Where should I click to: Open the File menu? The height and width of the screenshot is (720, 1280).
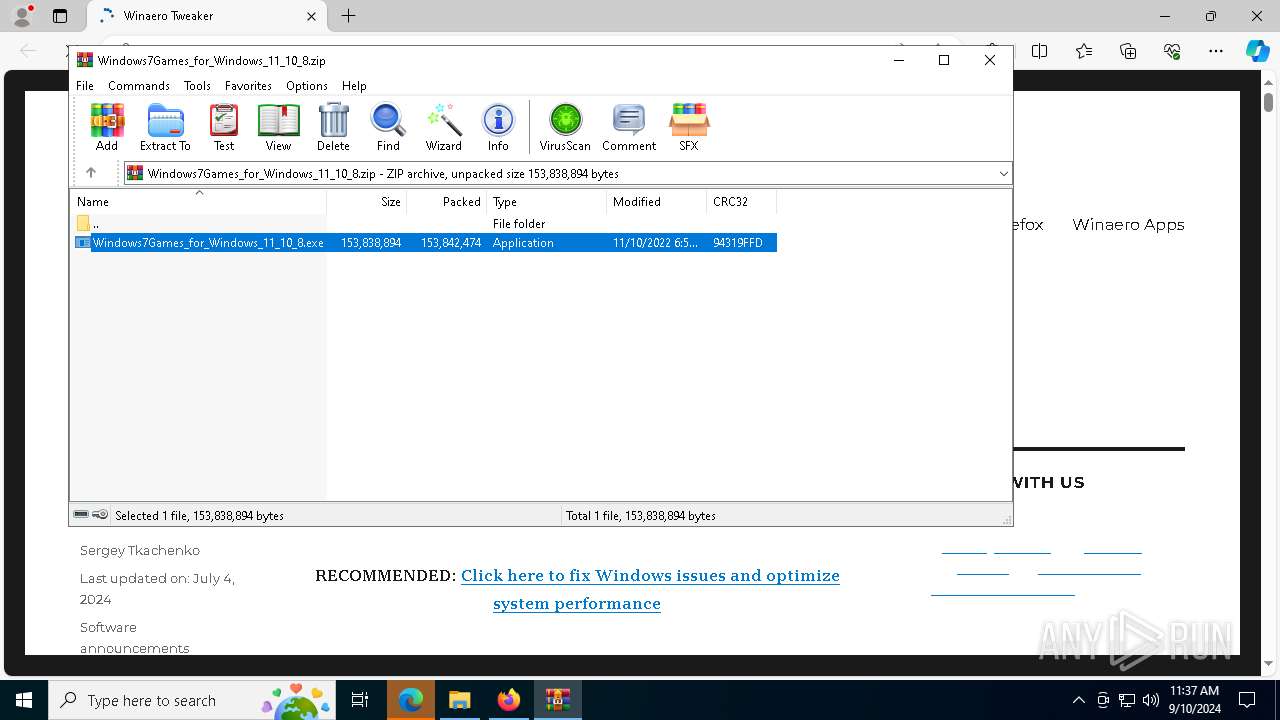coord(85,86)
